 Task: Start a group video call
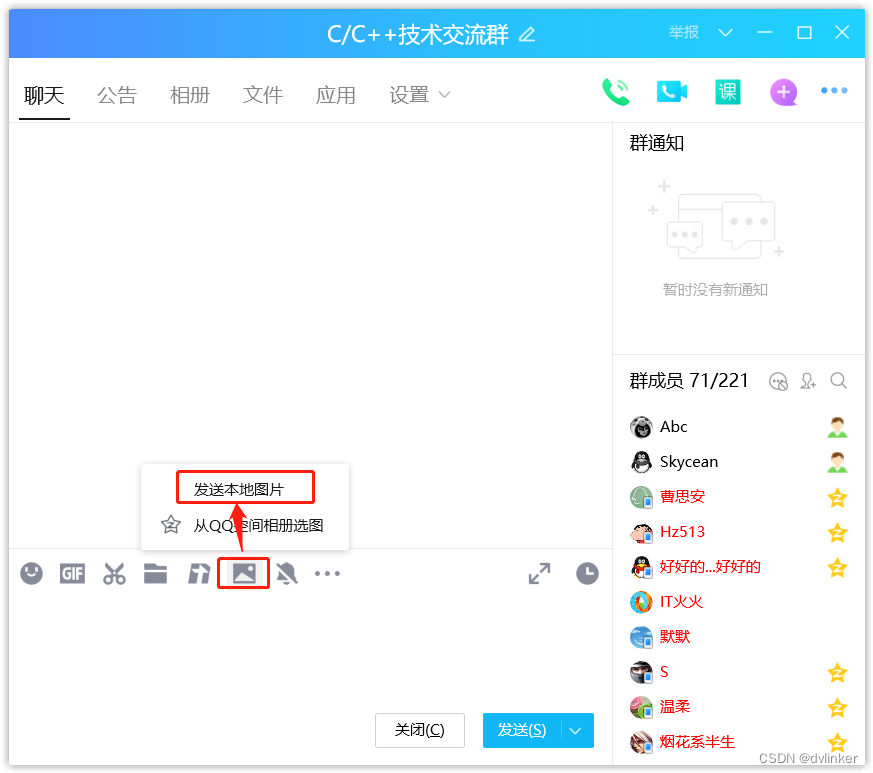pos(671,92)
